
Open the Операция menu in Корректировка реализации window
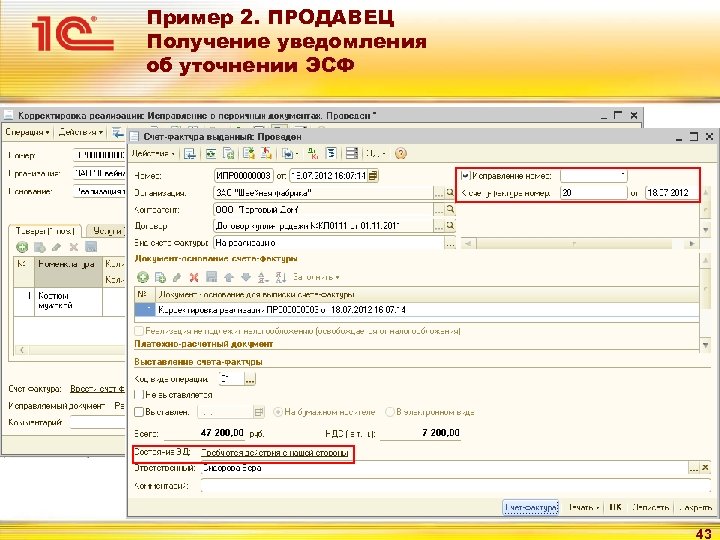pos(28,132)
